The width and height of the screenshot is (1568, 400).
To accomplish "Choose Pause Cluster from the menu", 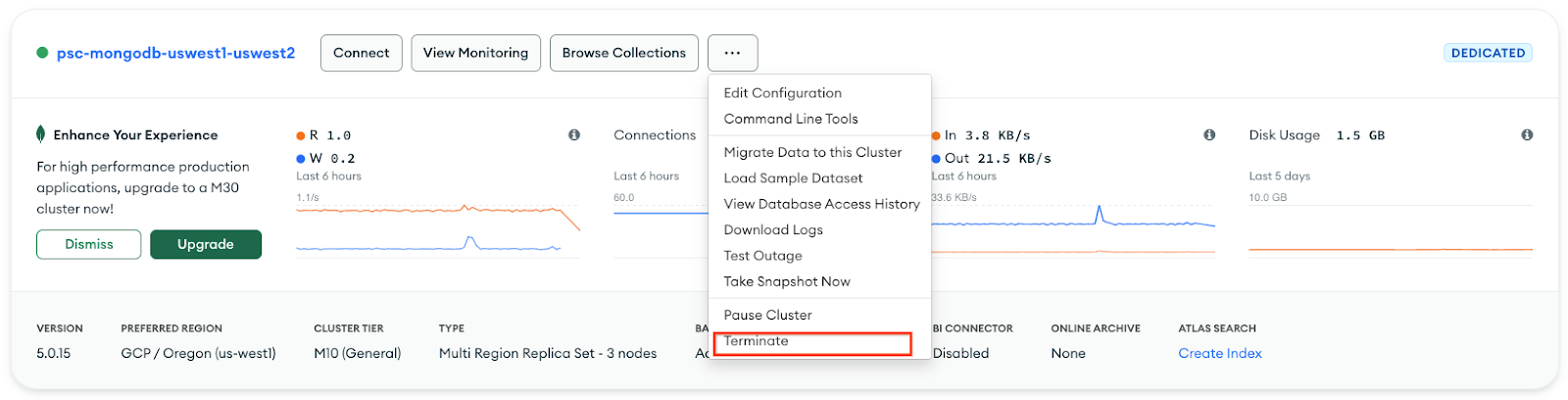I will (x=767, y=315).
